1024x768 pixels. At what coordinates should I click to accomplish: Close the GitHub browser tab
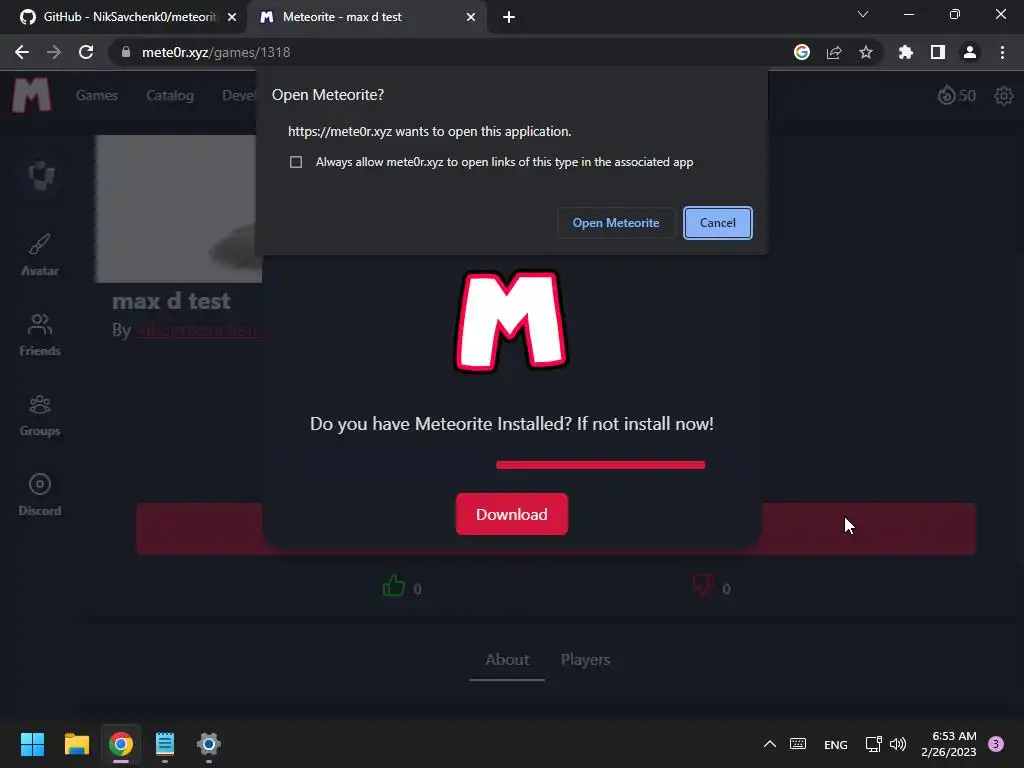coord(232,17)
